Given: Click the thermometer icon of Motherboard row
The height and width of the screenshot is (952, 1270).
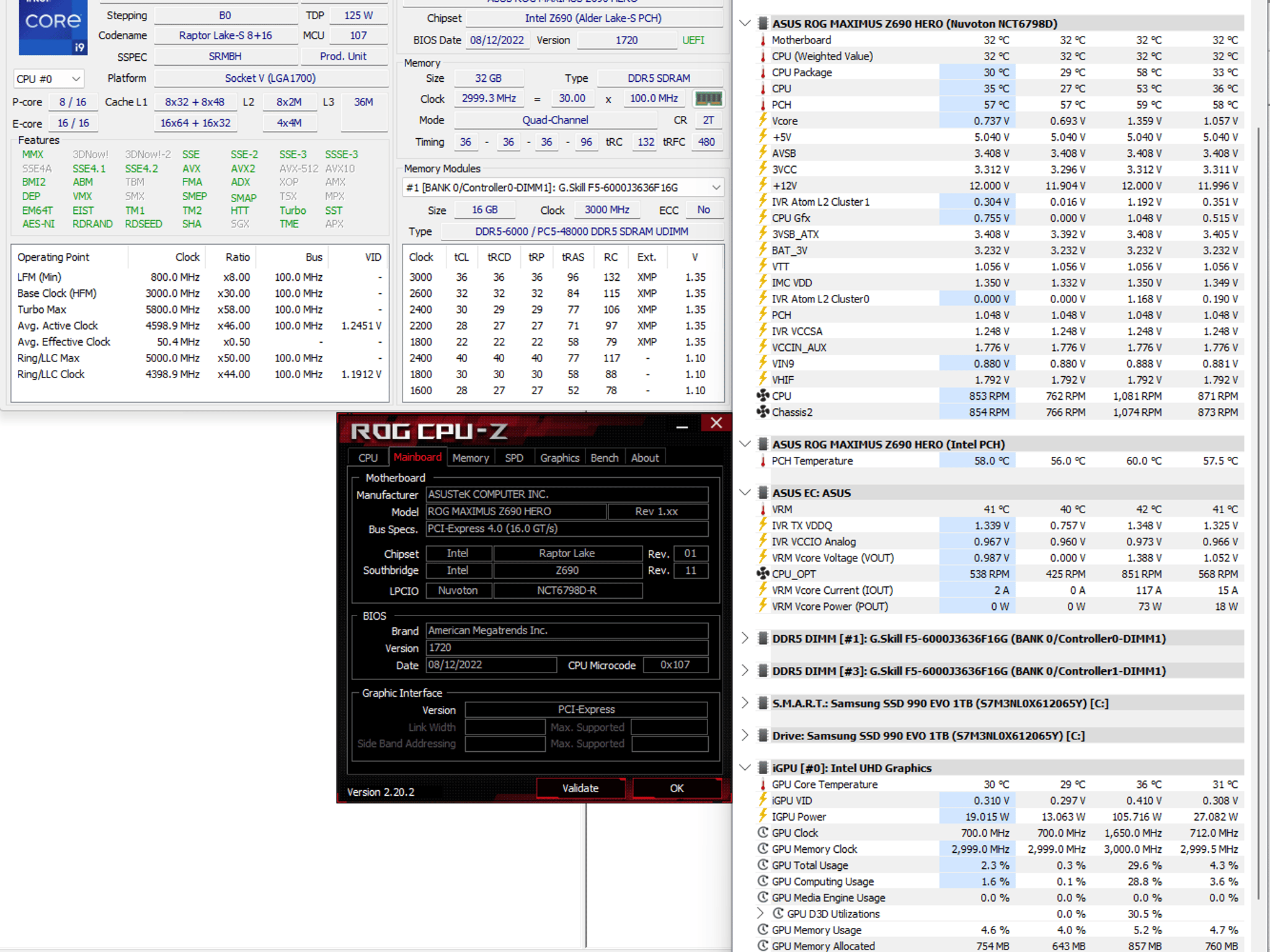Looking at the screenshot, I should point(763,40).
